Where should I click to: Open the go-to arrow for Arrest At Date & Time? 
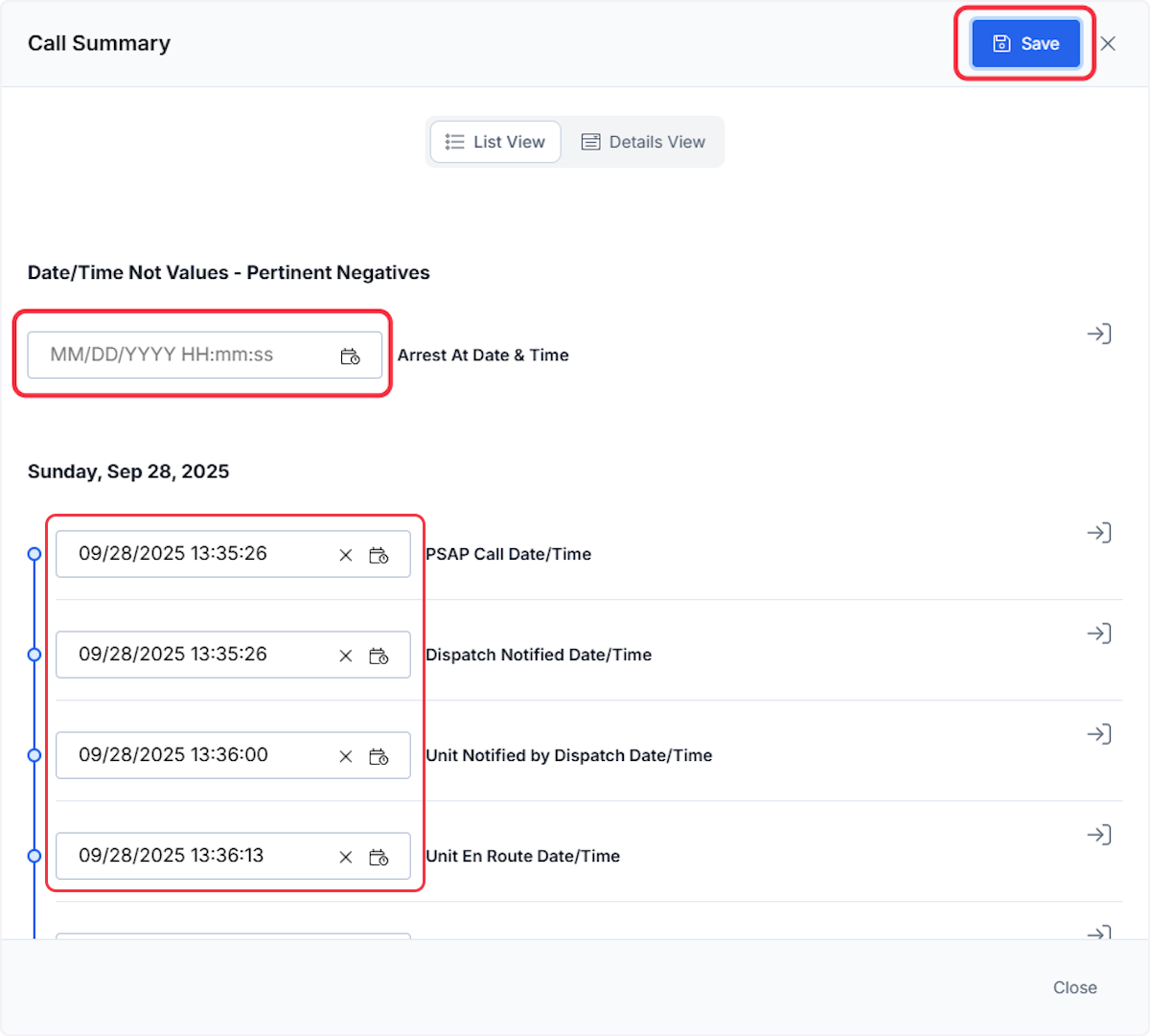tap(1098, 334)
